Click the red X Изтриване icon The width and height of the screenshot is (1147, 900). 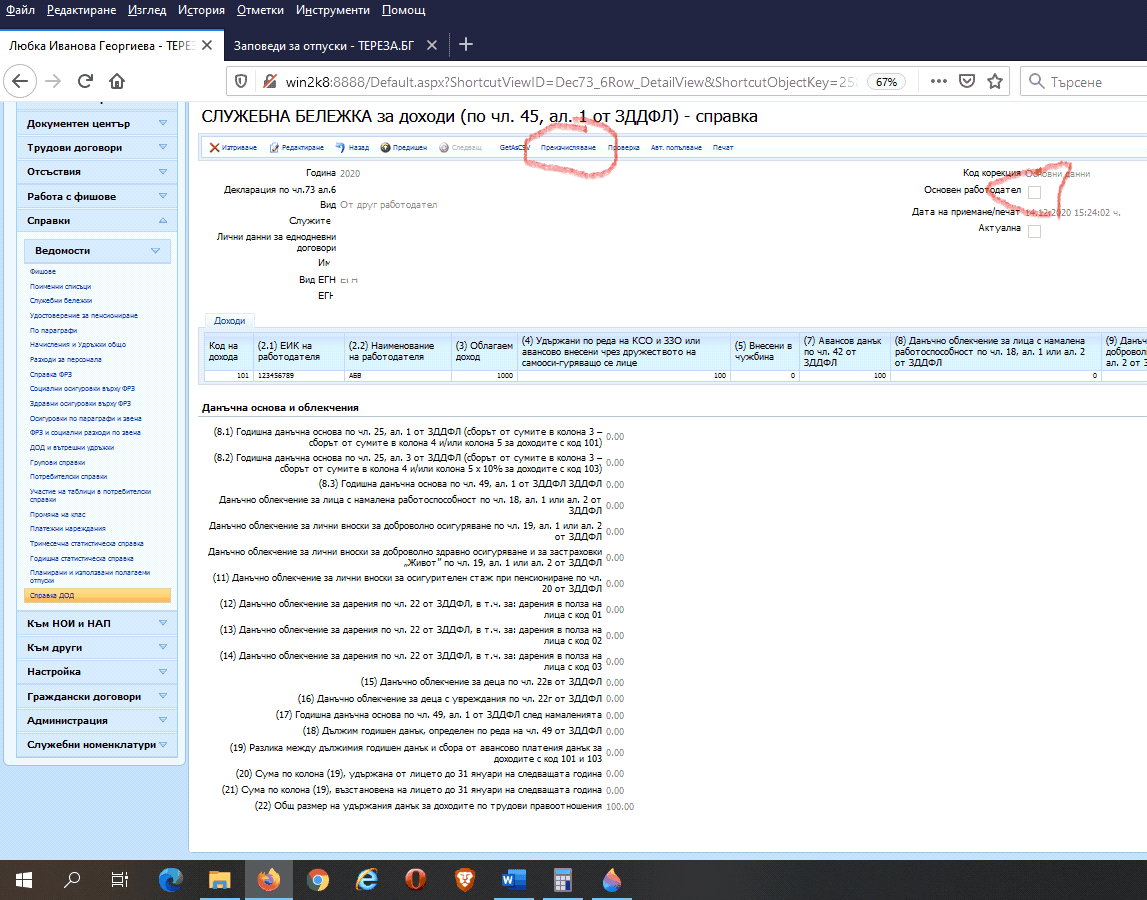click(x=214, y=148)
